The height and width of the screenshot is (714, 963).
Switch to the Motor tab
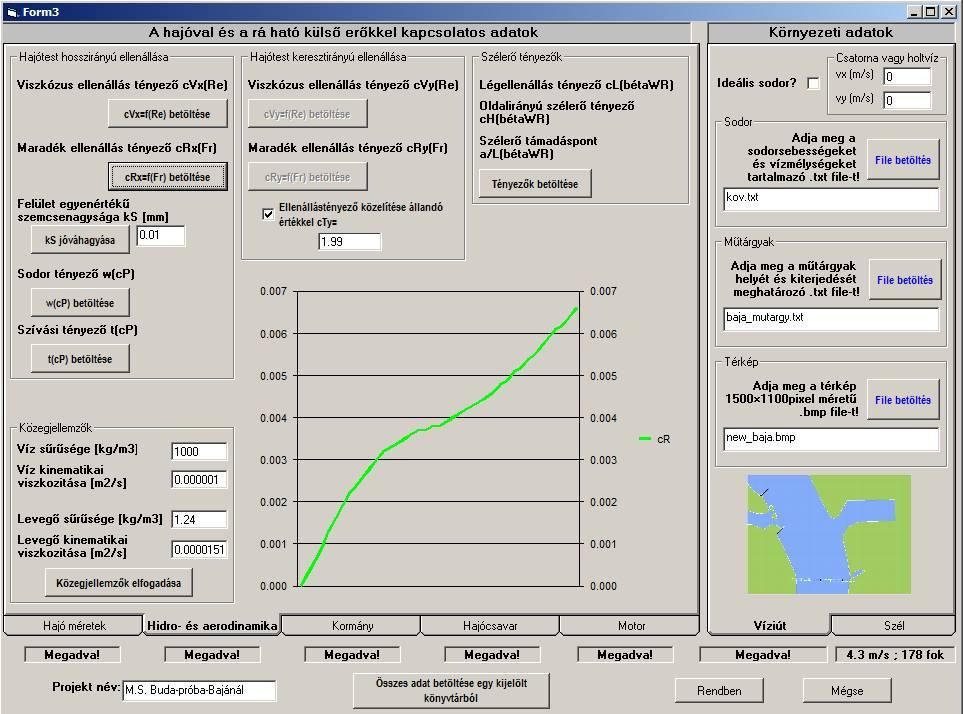(631, 626)
